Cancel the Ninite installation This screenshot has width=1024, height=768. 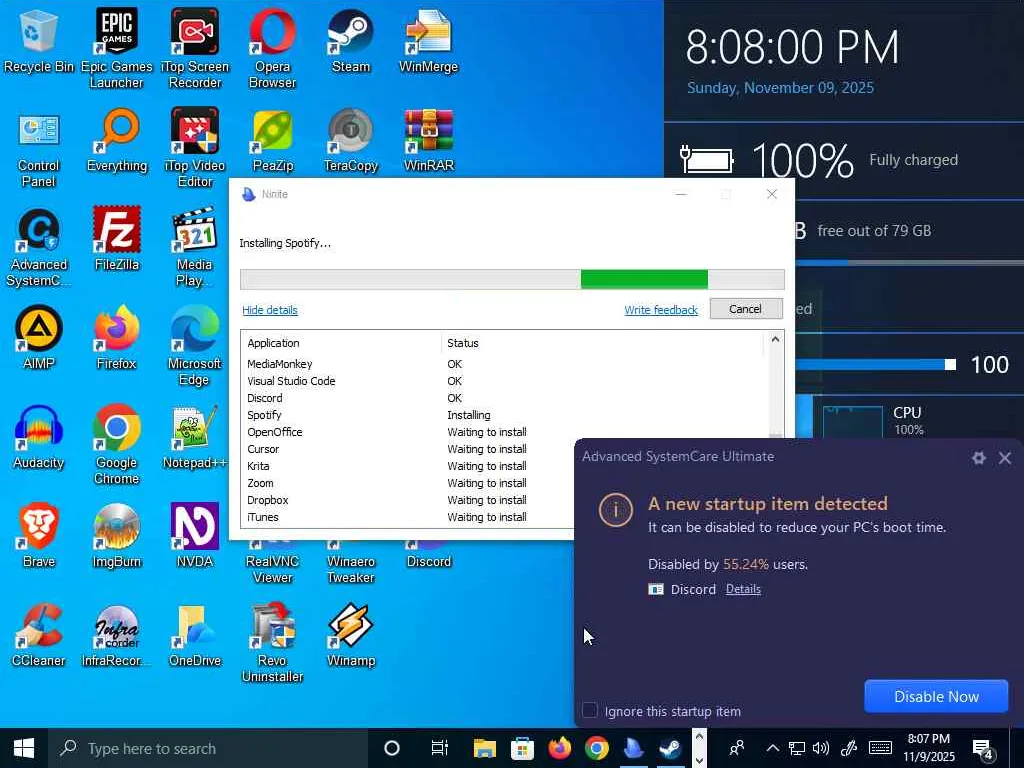pos(746,309)
